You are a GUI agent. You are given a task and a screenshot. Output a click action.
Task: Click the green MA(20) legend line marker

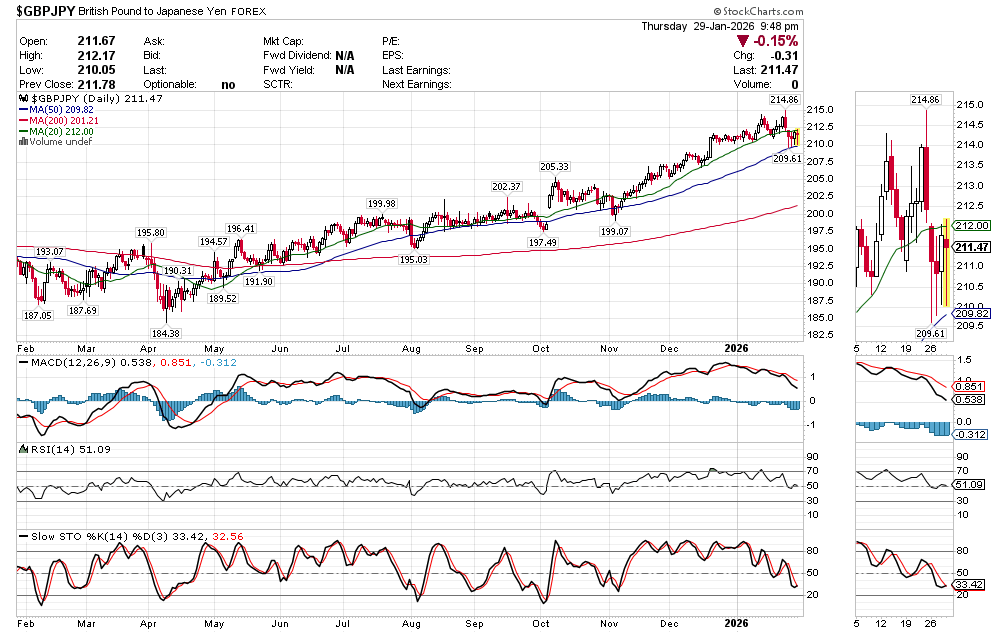[x=23, y=132]
